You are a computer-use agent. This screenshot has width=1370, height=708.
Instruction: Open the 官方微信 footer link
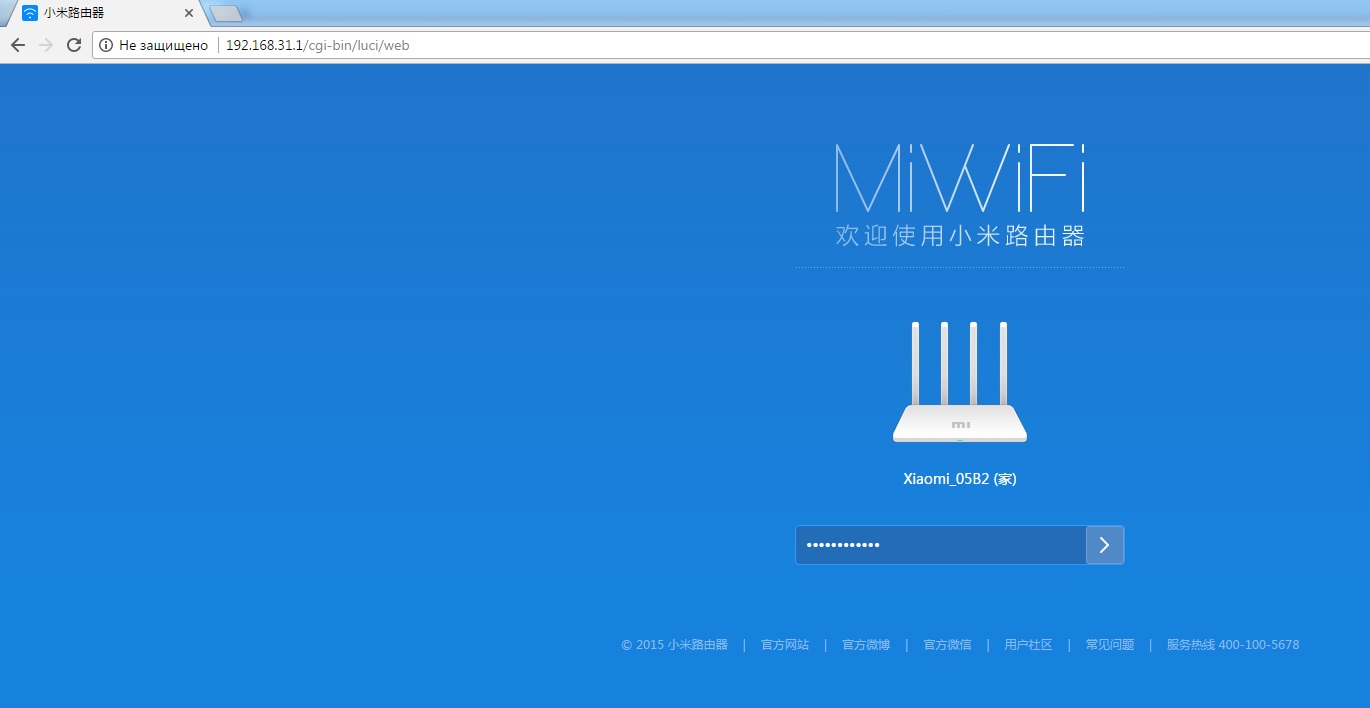click(947, 645)
